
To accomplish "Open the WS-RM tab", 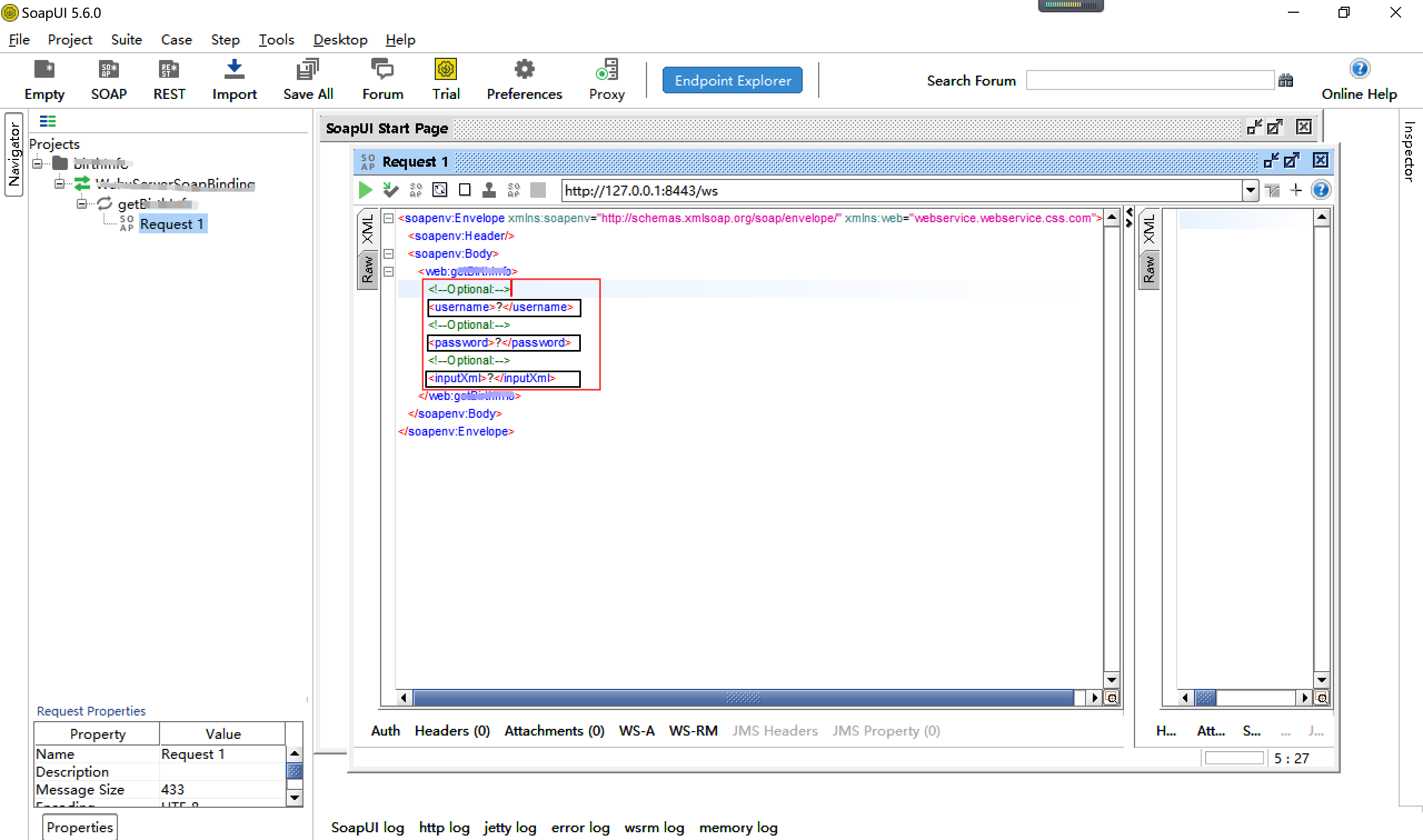I will coord(693,731).
